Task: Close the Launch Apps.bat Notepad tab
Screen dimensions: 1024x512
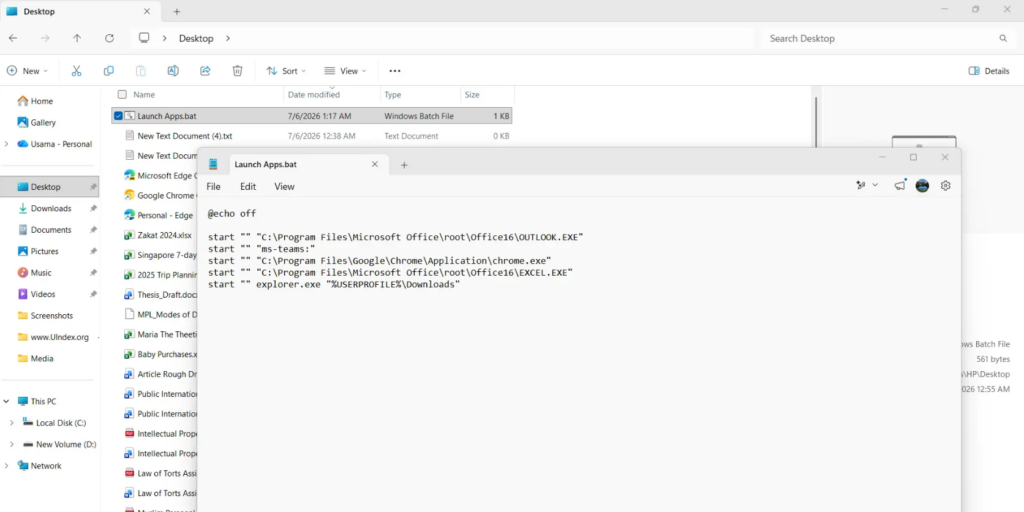Action: click(x=375, y=164)
